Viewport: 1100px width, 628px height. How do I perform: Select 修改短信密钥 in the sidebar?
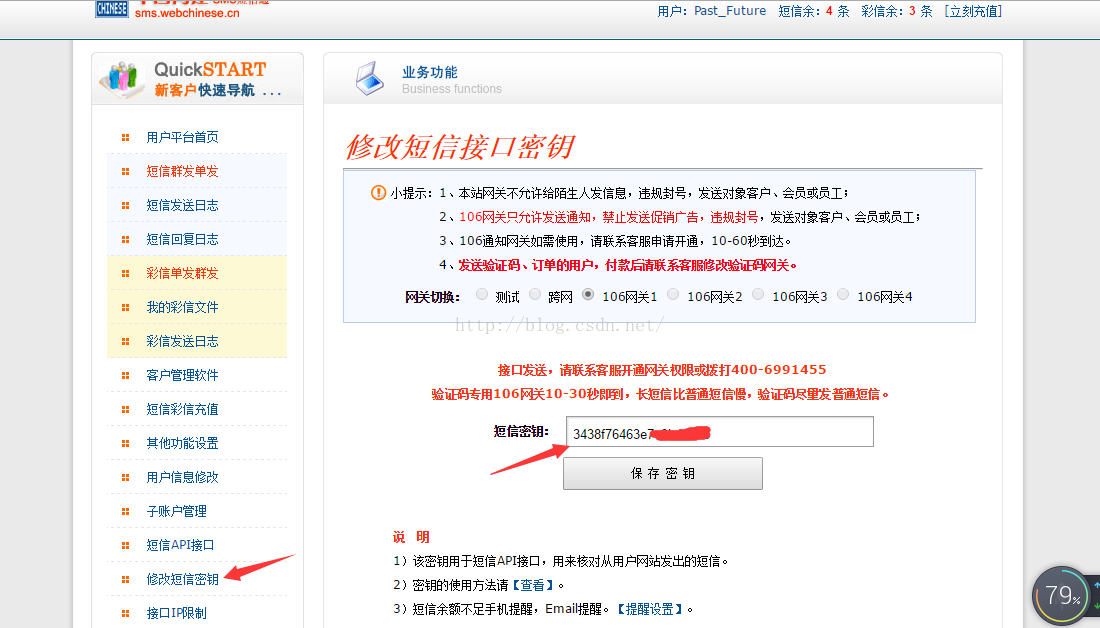[182, 580]
